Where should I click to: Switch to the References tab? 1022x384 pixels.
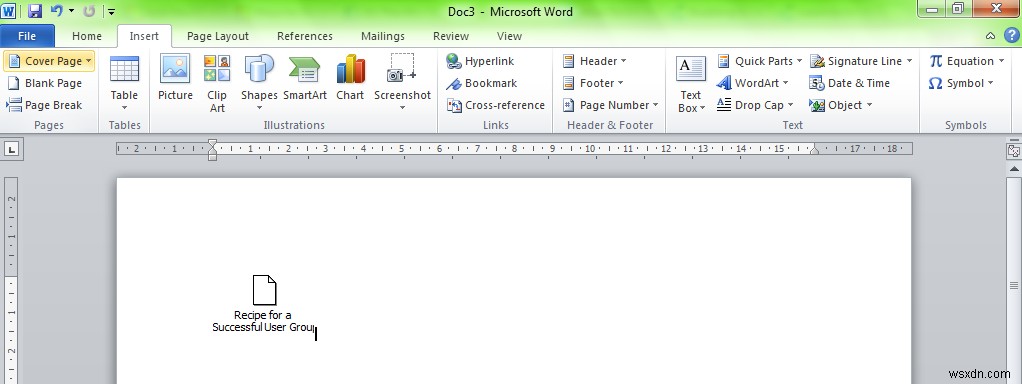click(x=304, y=37)
